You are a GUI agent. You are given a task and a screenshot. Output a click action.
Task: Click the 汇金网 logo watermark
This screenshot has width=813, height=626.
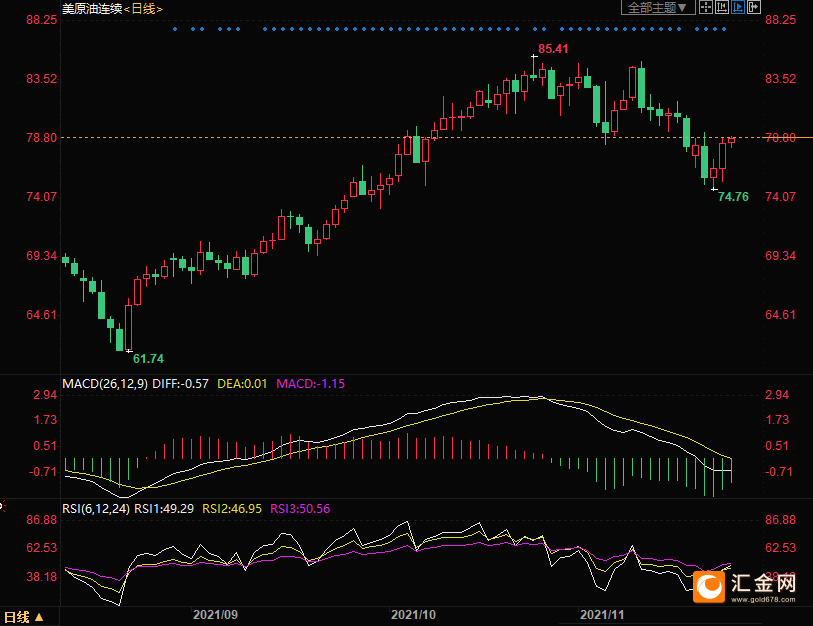point(748,586)
